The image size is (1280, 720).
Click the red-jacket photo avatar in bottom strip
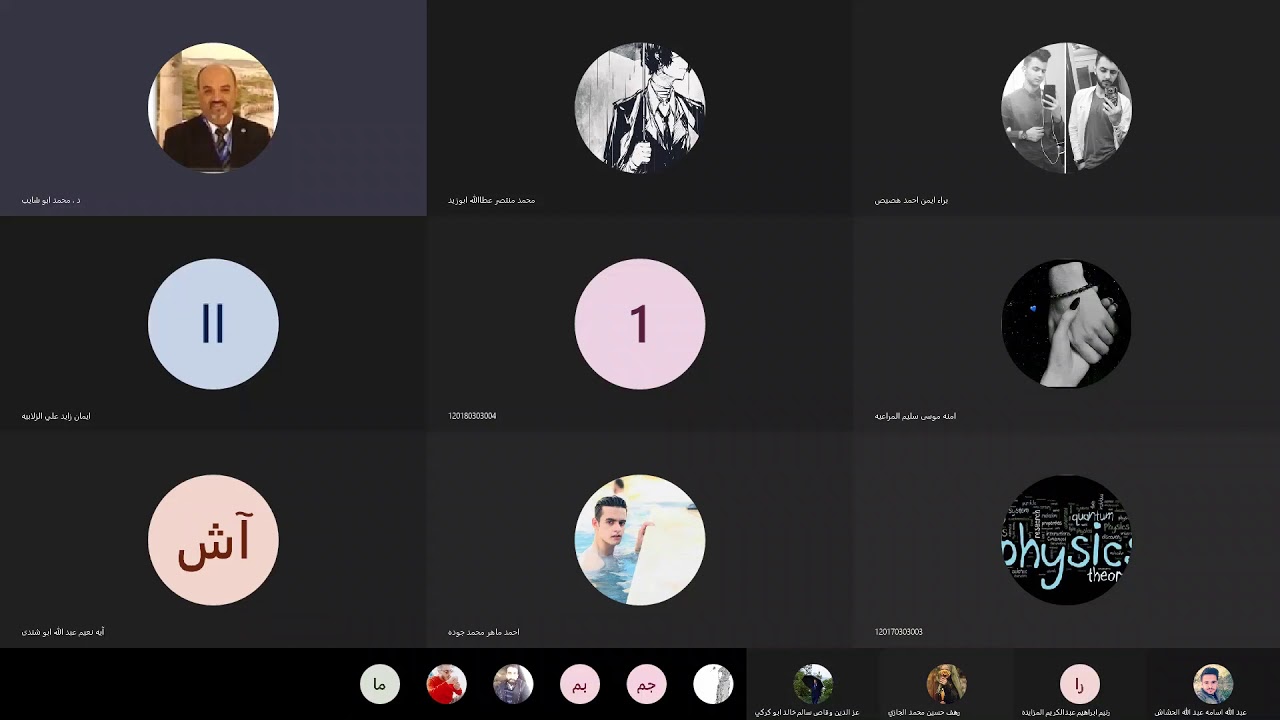coord(446,684)
